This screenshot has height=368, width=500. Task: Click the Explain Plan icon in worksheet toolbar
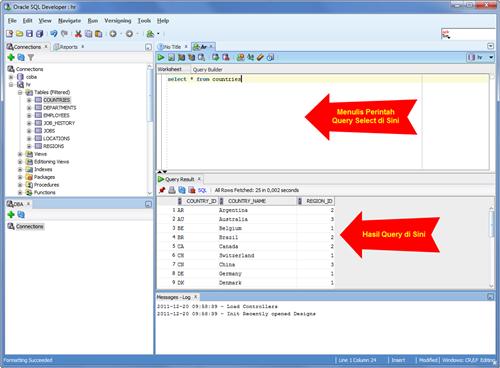(181, 57)
